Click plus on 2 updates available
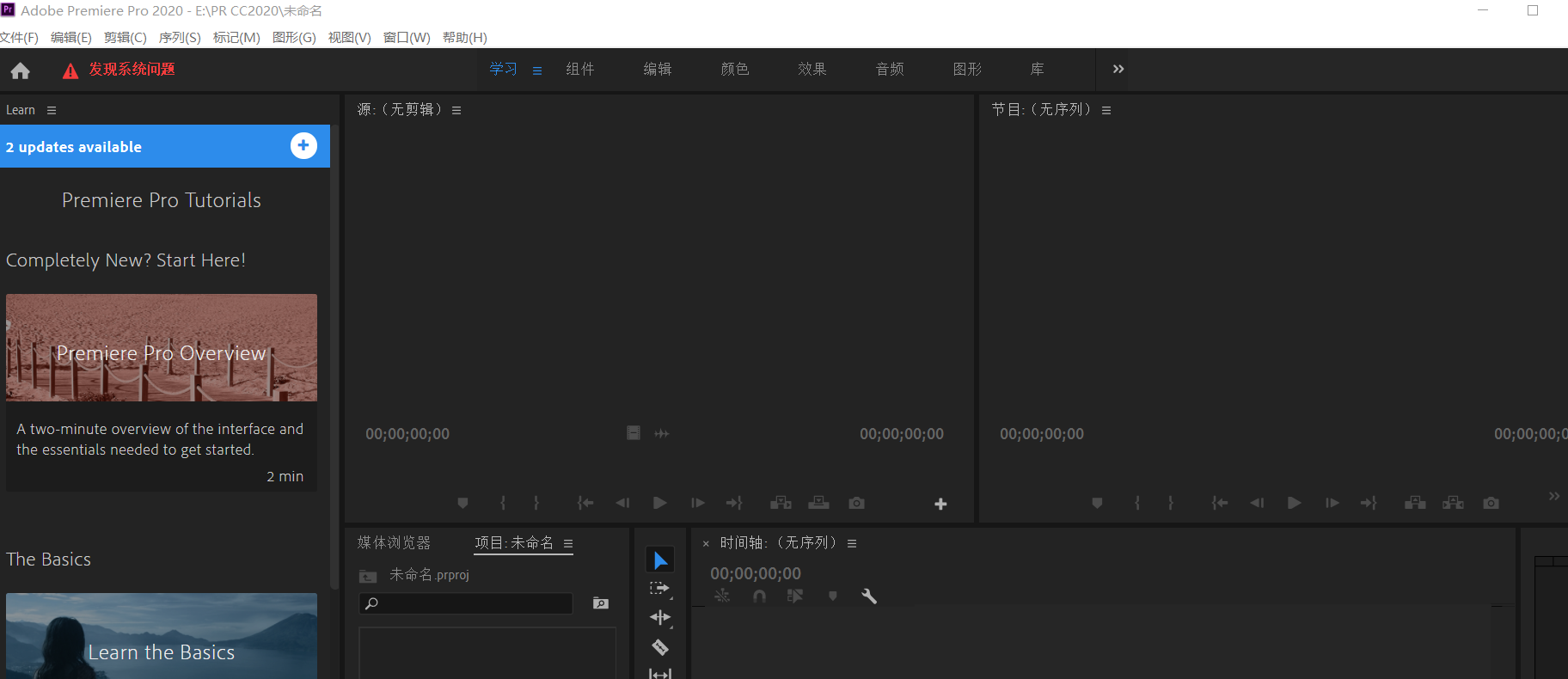This screenshot has height=679, width=1568. click(303, 146)
